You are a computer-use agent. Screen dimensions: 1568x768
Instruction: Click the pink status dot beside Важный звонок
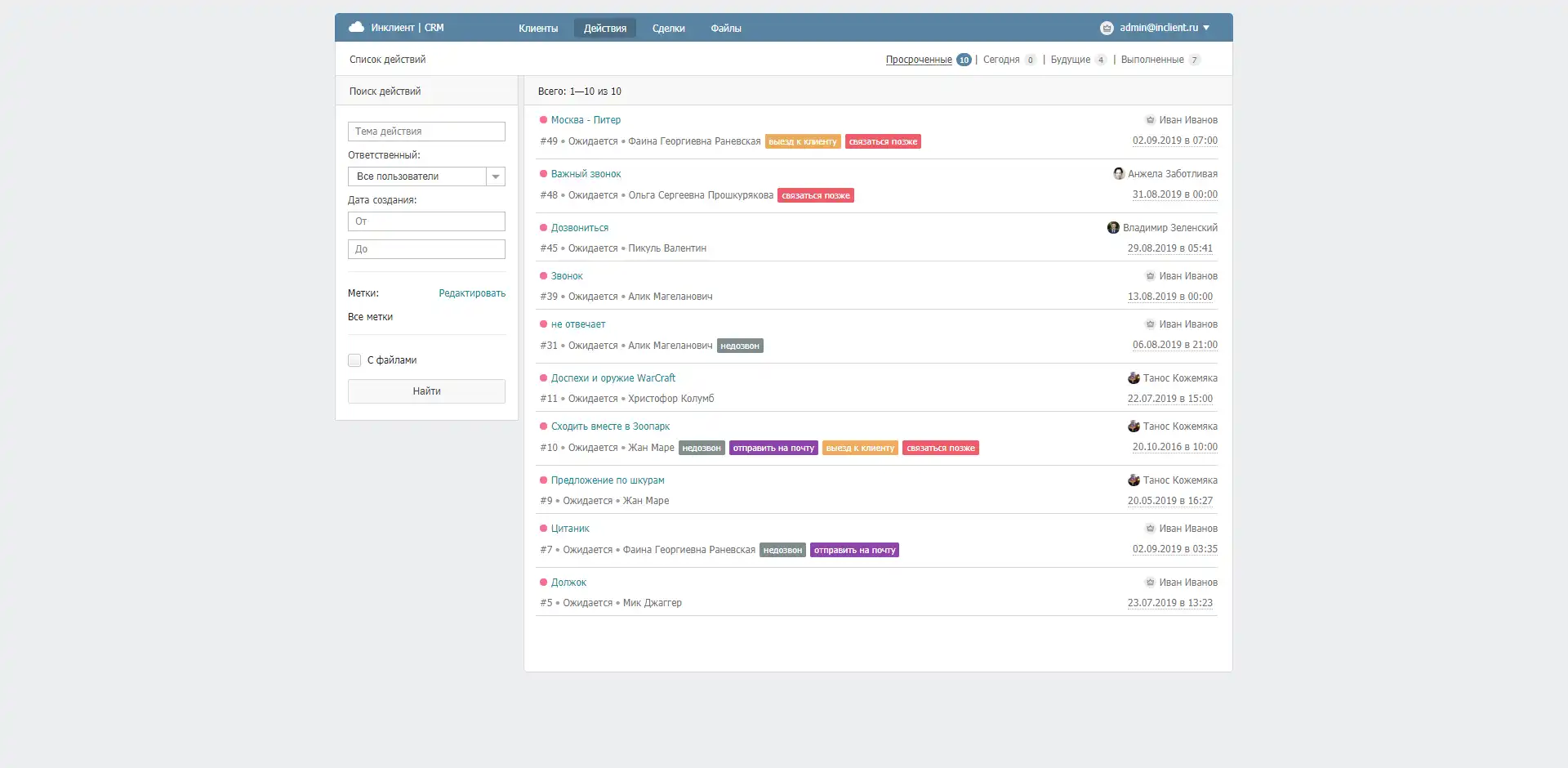pos(543,174)
